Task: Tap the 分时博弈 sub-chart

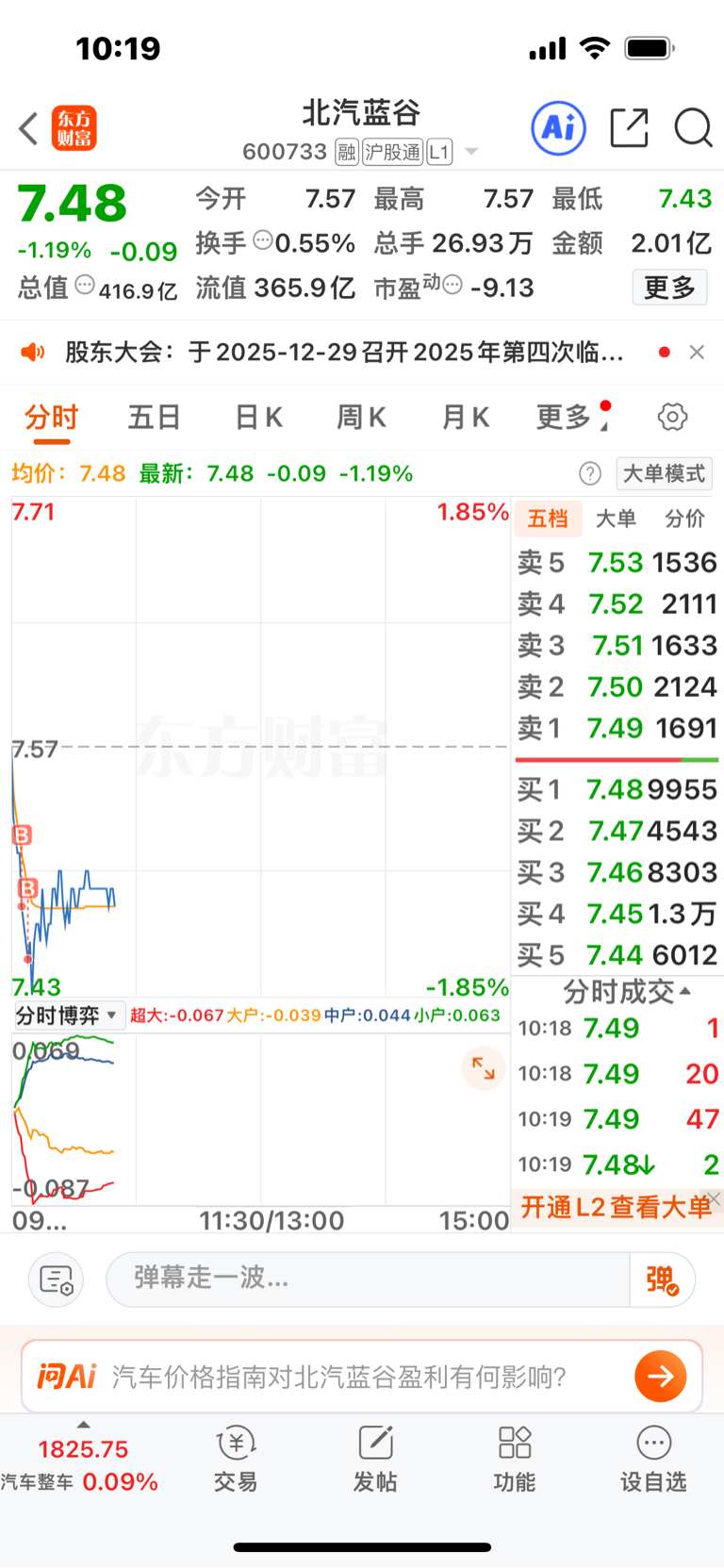Action: tap(260, 1119)
